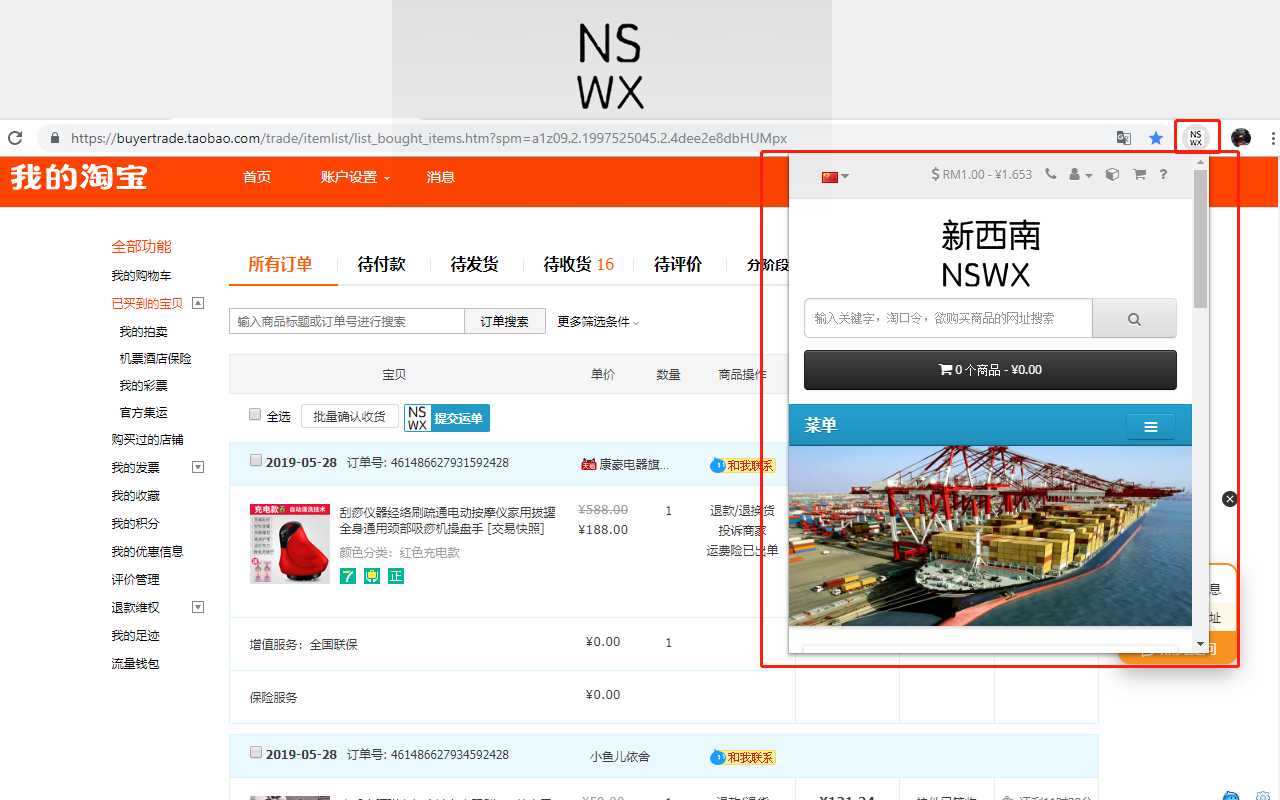This screenshot has height=800, width=1280.
Task: Tick the 全选 select-all checkbox
Action: tap(255, 415)
